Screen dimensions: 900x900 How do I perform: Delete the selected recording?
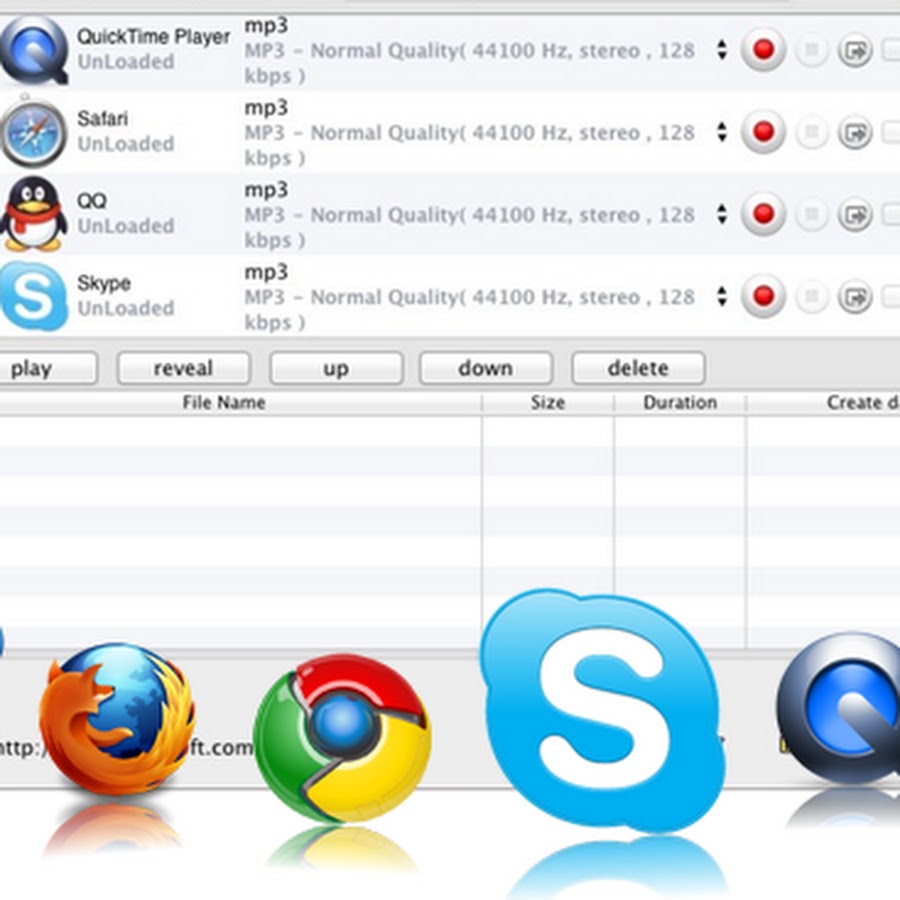638,368
